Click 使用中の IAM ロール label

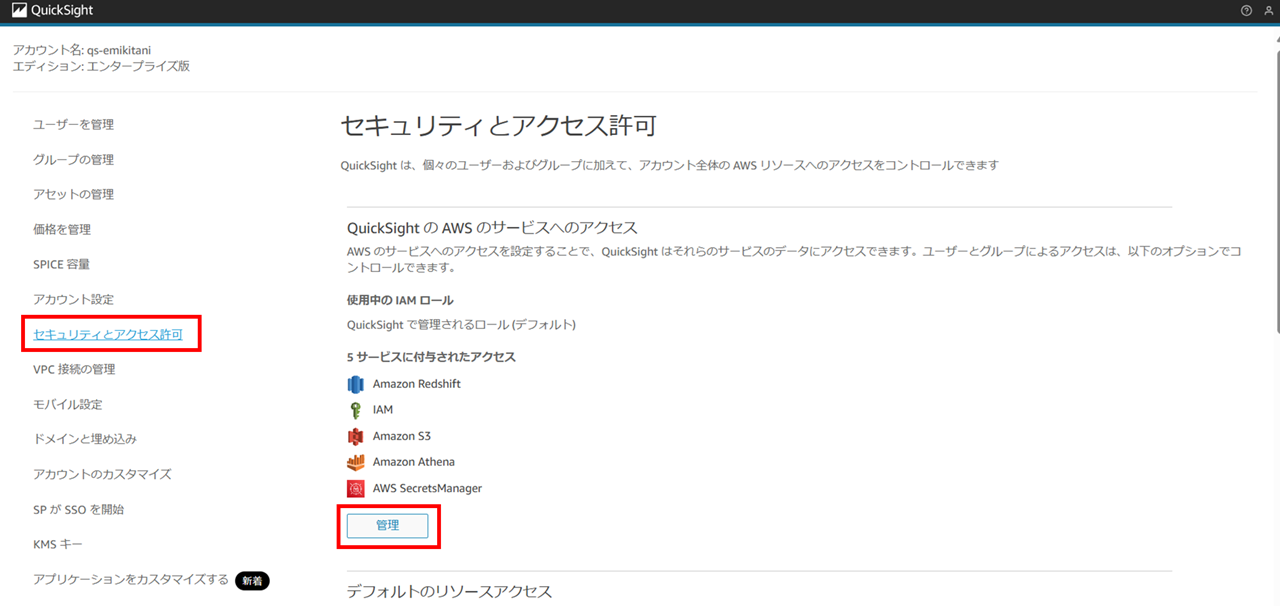pos(400,300)
